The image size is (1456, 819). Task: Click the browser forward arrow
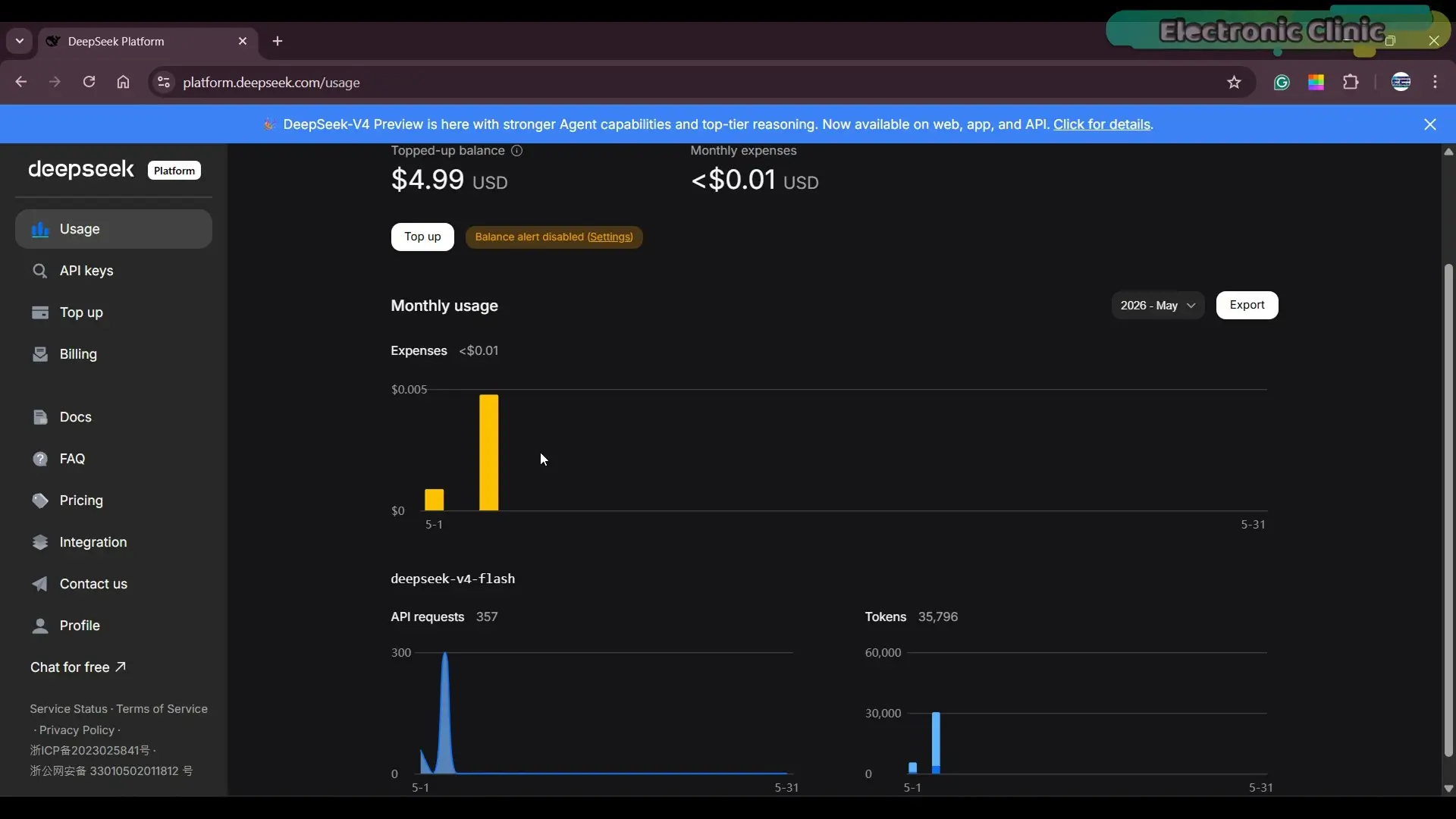pyautogui.click(x=55, y=82)
